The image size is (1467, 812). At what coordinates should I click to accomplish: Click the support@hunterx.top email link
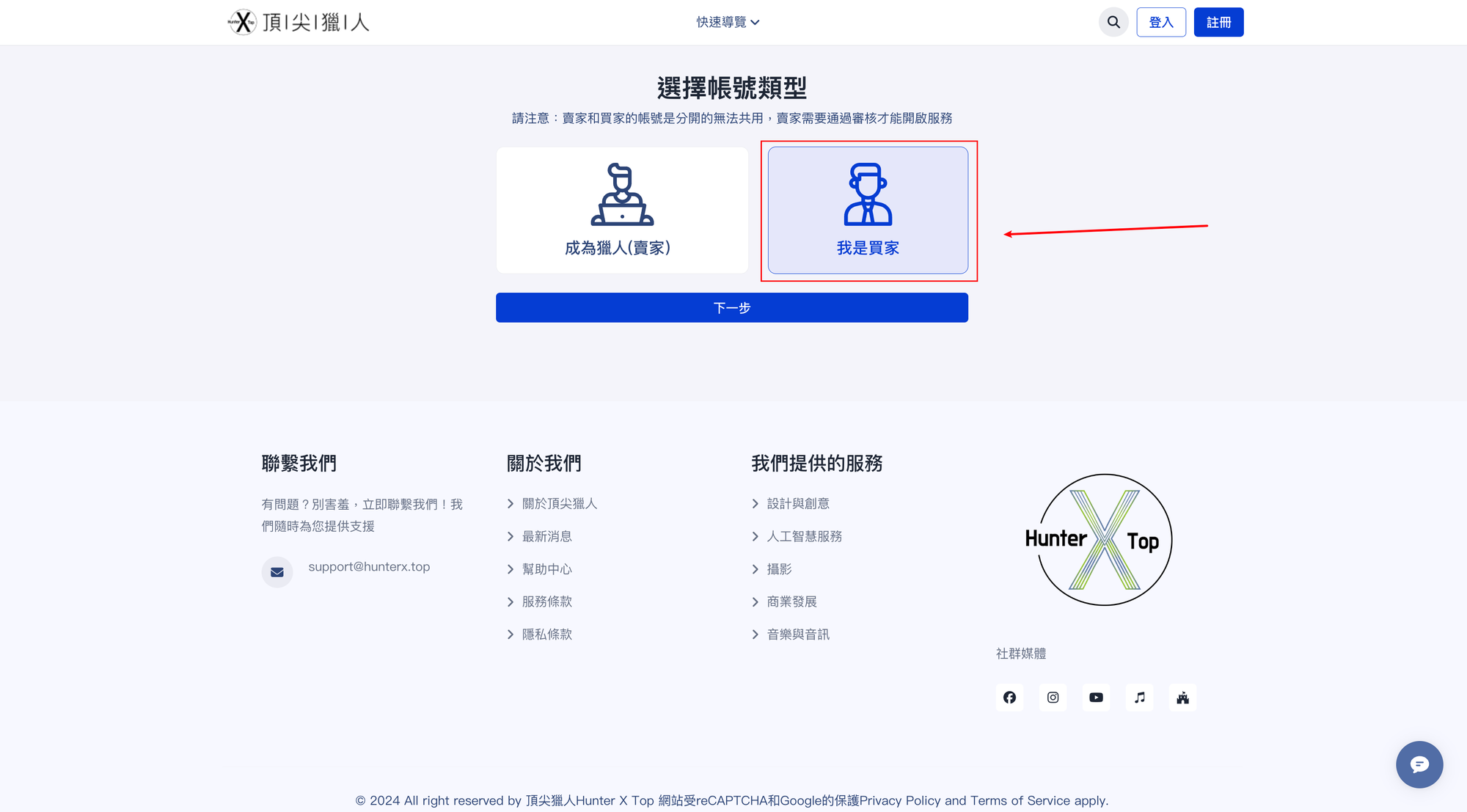pos(369,567)
